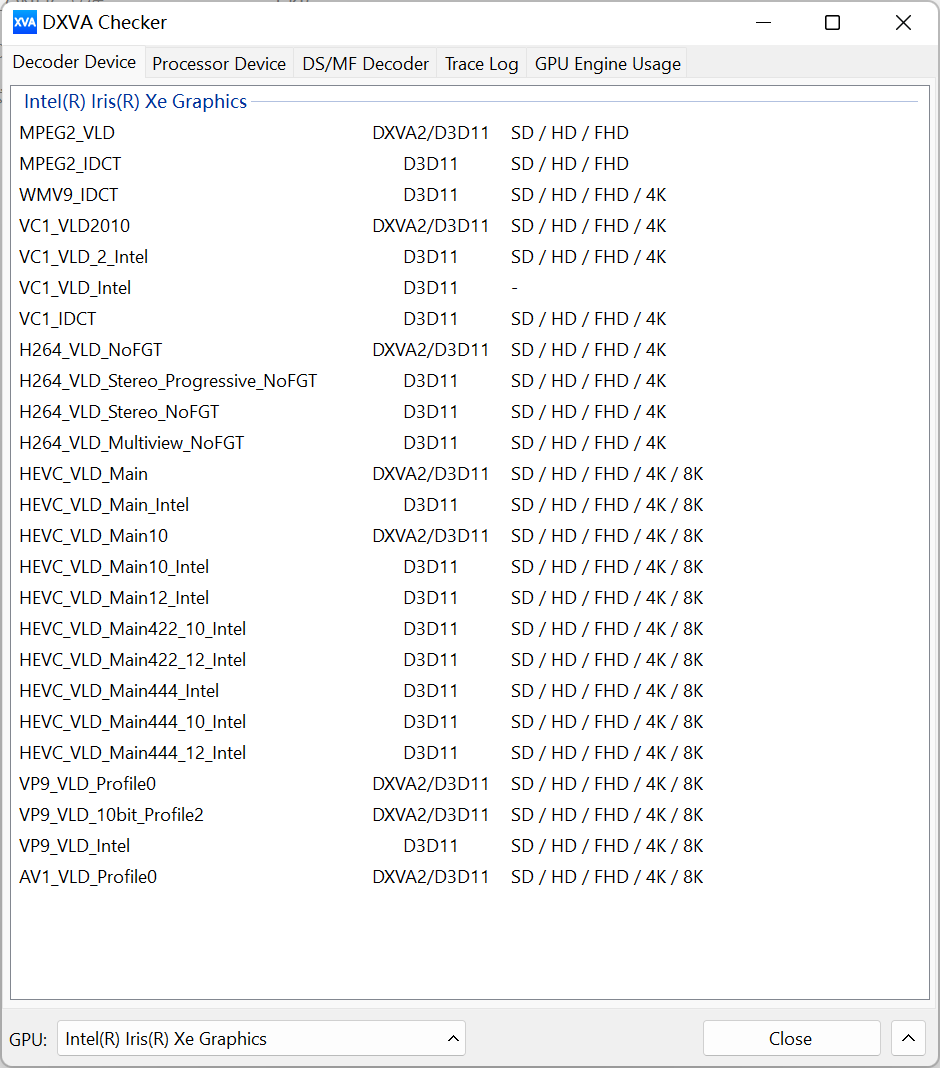
Task: Click the up-arrow expand button beside Close
Action: [x=908, y=1038]
